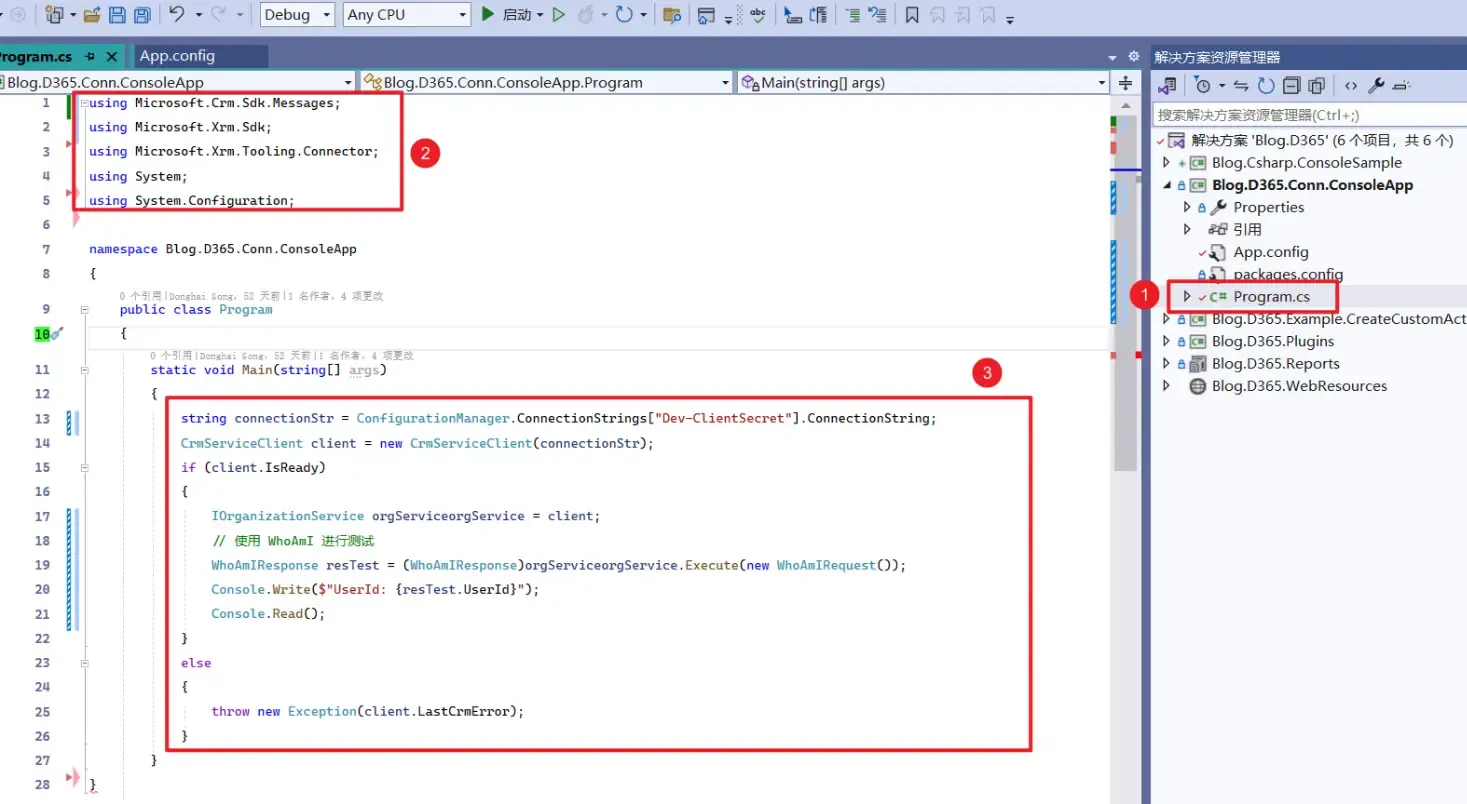Screen dimensions: 1467x804
Task: Select packages.config in Solution Explorer
Action: 1287,274
